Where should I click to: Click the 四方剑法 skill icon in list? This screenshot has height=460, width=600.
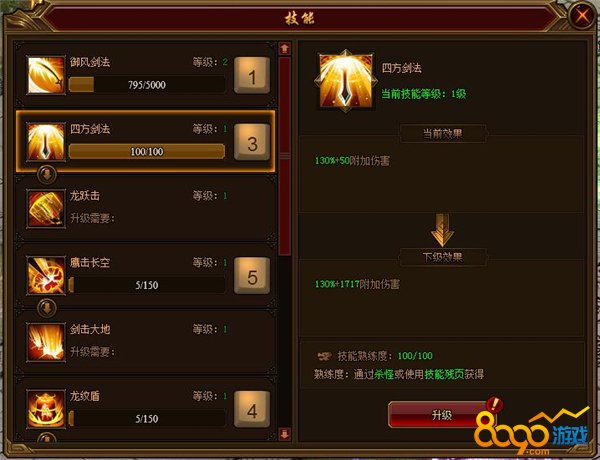click(46, 141)
